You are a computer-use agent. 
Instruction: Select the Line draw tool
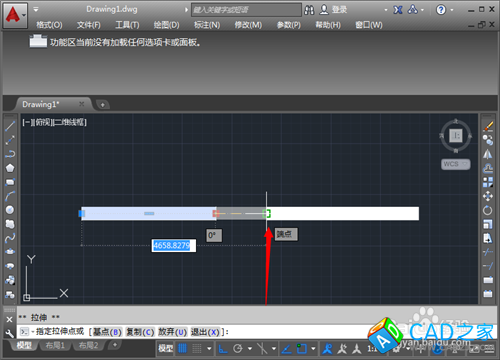pyautogui.click(x=10, y=126)
